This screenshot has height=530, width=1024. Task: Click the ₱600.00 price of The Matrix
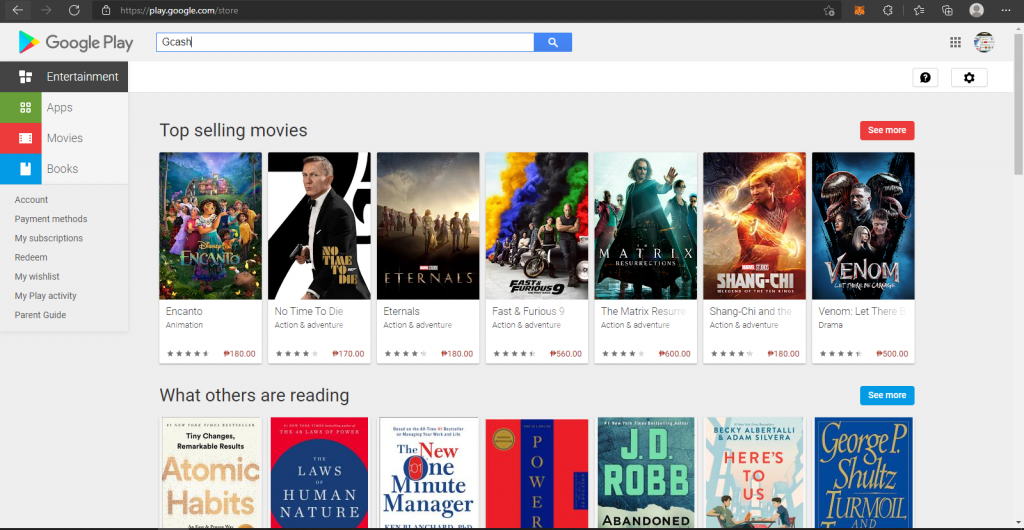(675, 354)
